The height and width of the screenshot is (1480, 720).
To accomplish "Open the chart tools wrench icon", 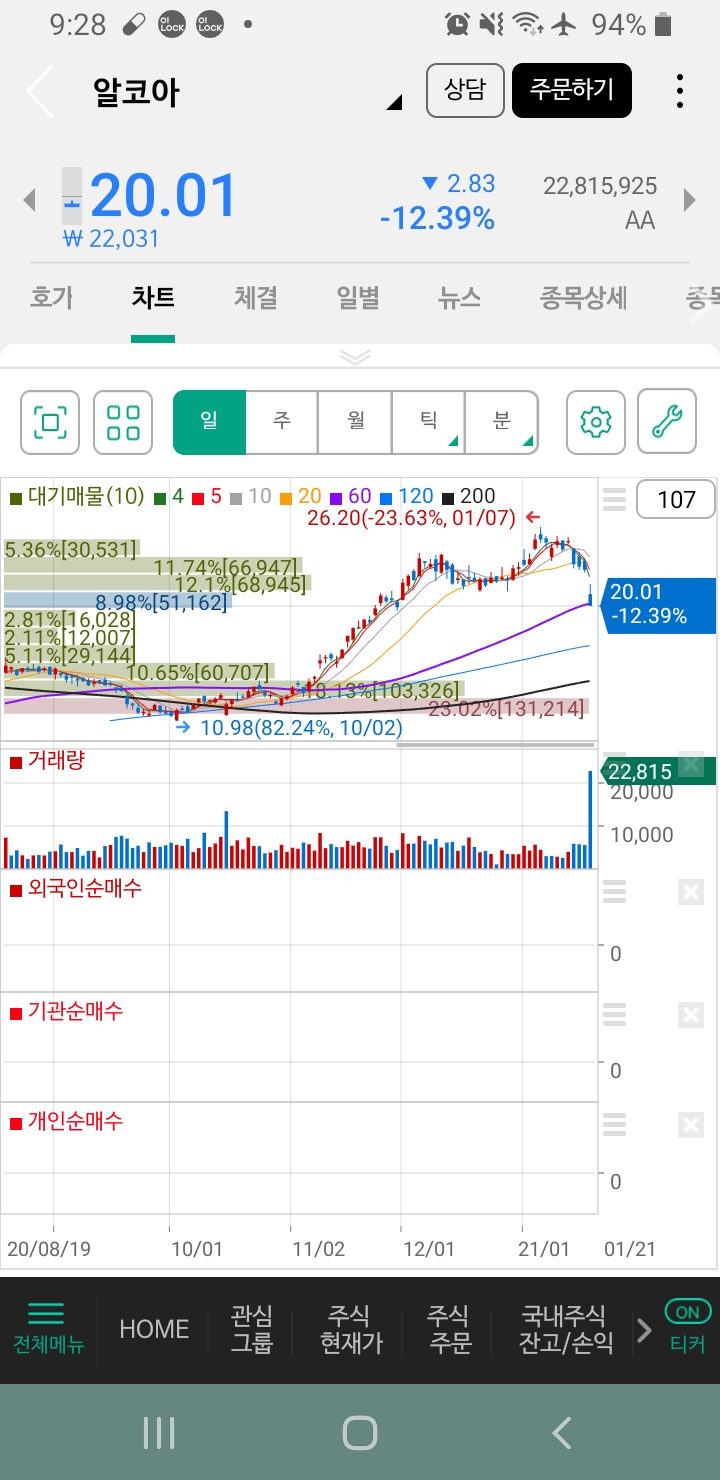I will [667, 423].
